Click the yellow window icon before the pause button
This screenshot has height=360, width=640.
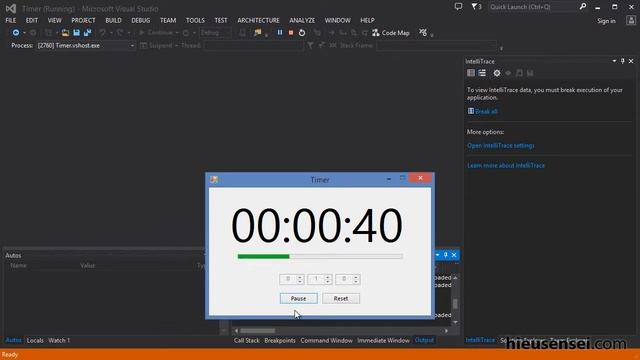click(258, 33)
